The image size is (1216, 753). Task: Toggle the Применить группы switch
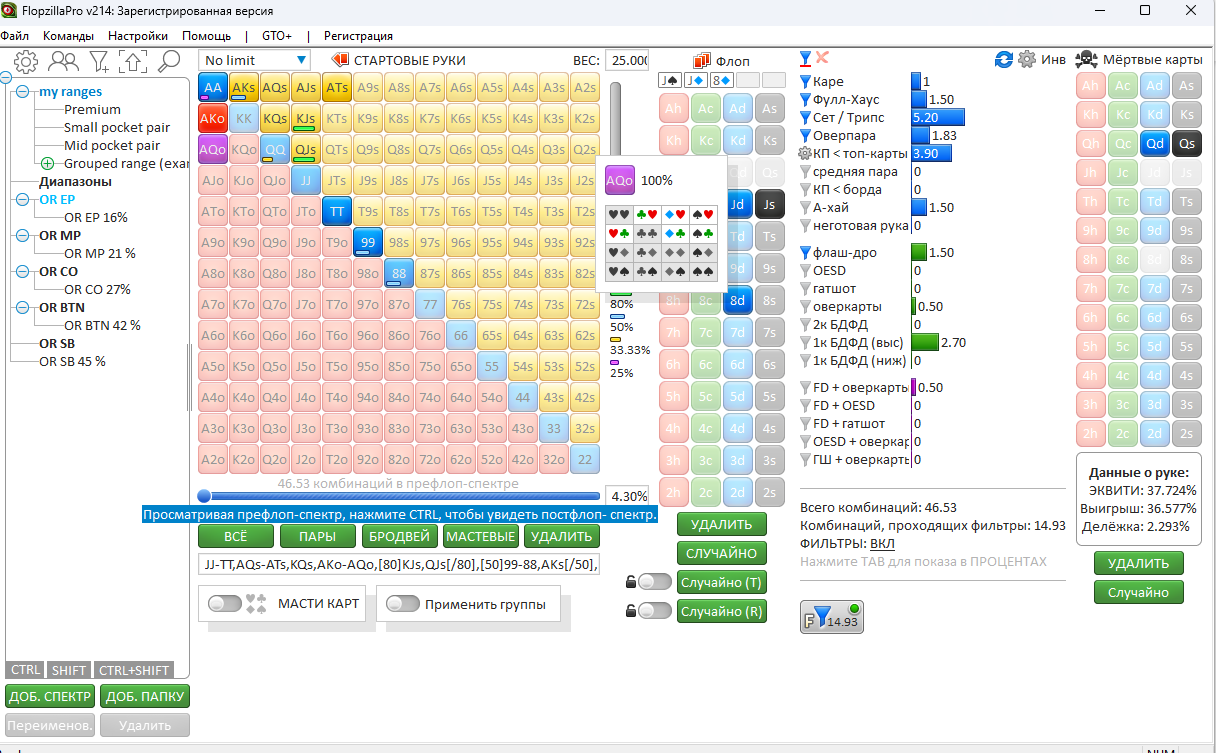point(402,604)
